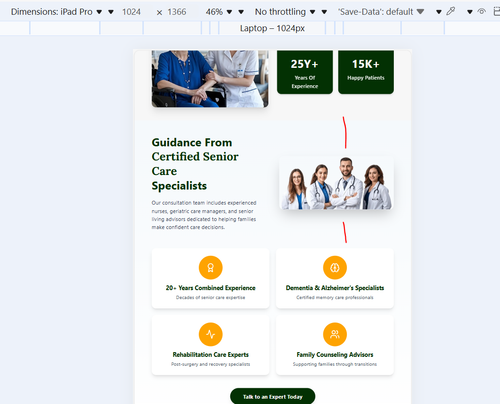Click Rehabilitation Care Experts title
The height and width of the screenshot is (404, 500).
coord(211,354)
